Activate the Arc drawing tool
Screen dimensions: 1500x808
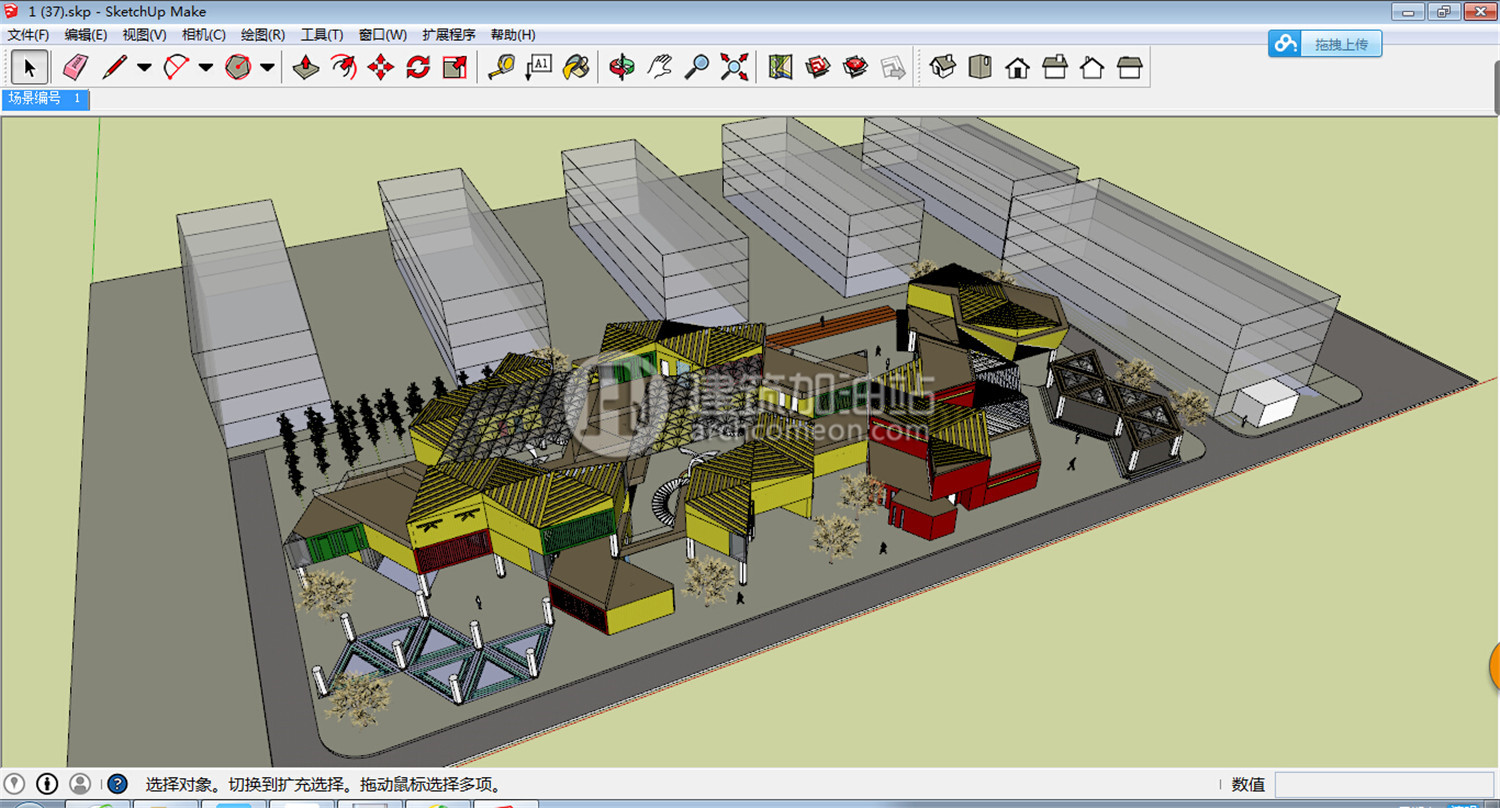177,67
